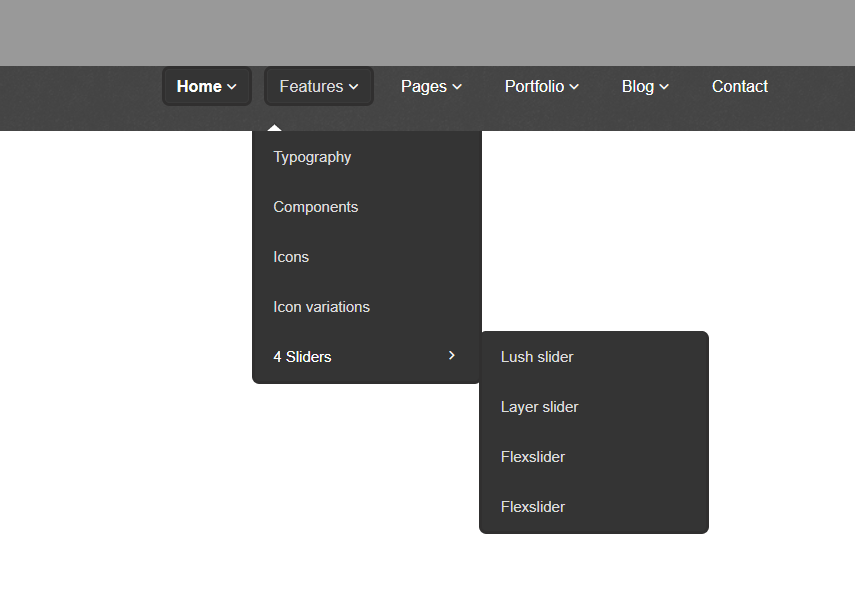Open the Blog dropdown chevron
This screenshot has height=601, width=855.
pyautogui.click(x=664, y=87)
